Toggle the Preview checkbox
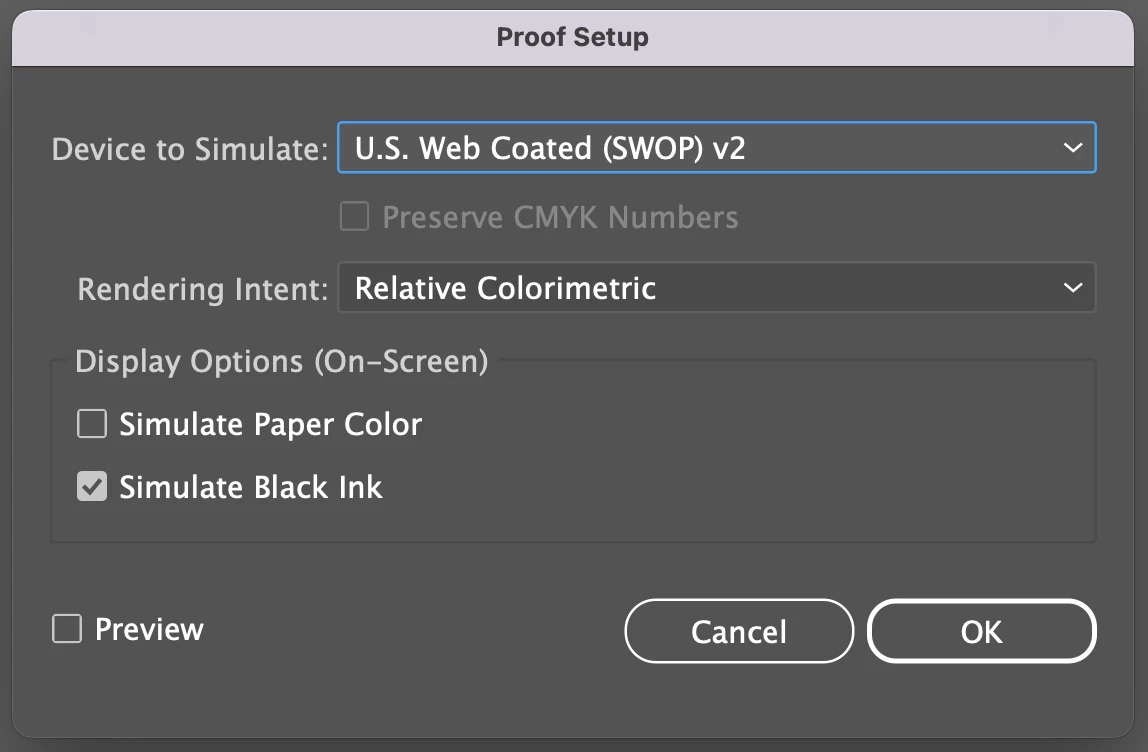Screen dimensions: 1148x752 click(67, 629)
